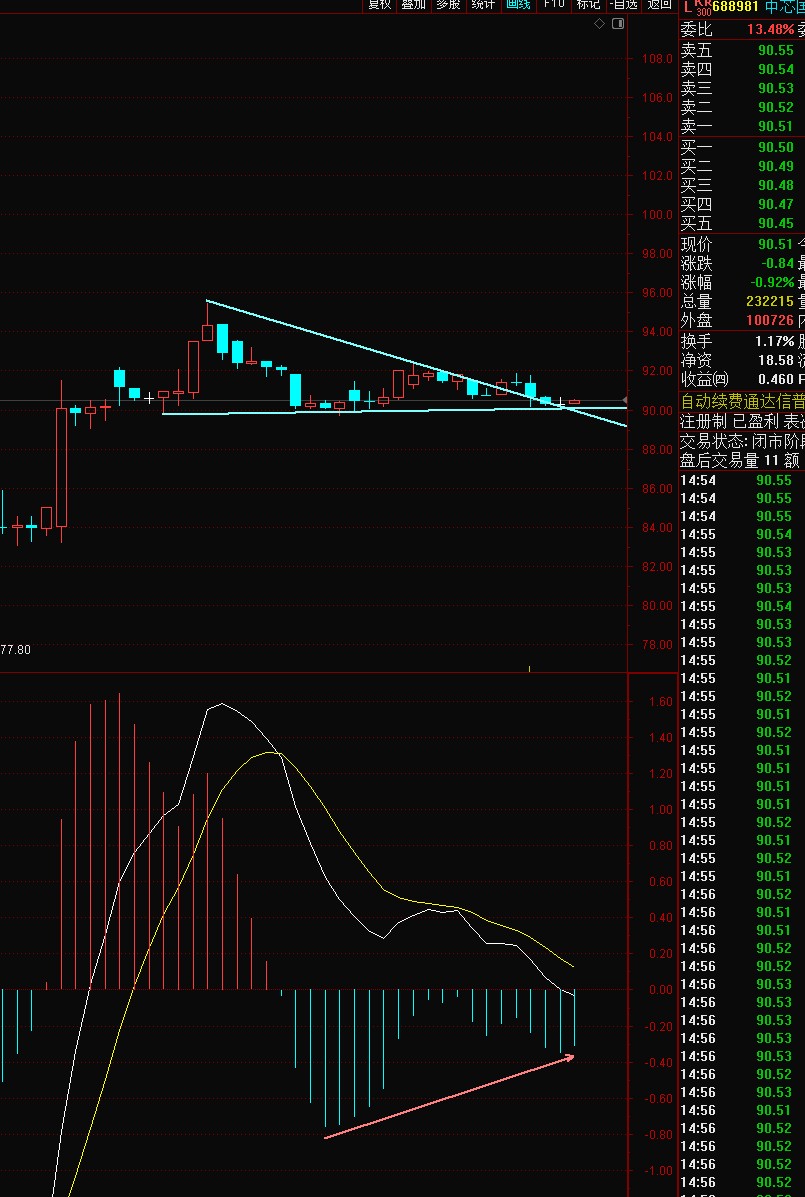805x1197 pixels.
Task: Click the 注册制 已盈利 label
Action: [729, 422]
